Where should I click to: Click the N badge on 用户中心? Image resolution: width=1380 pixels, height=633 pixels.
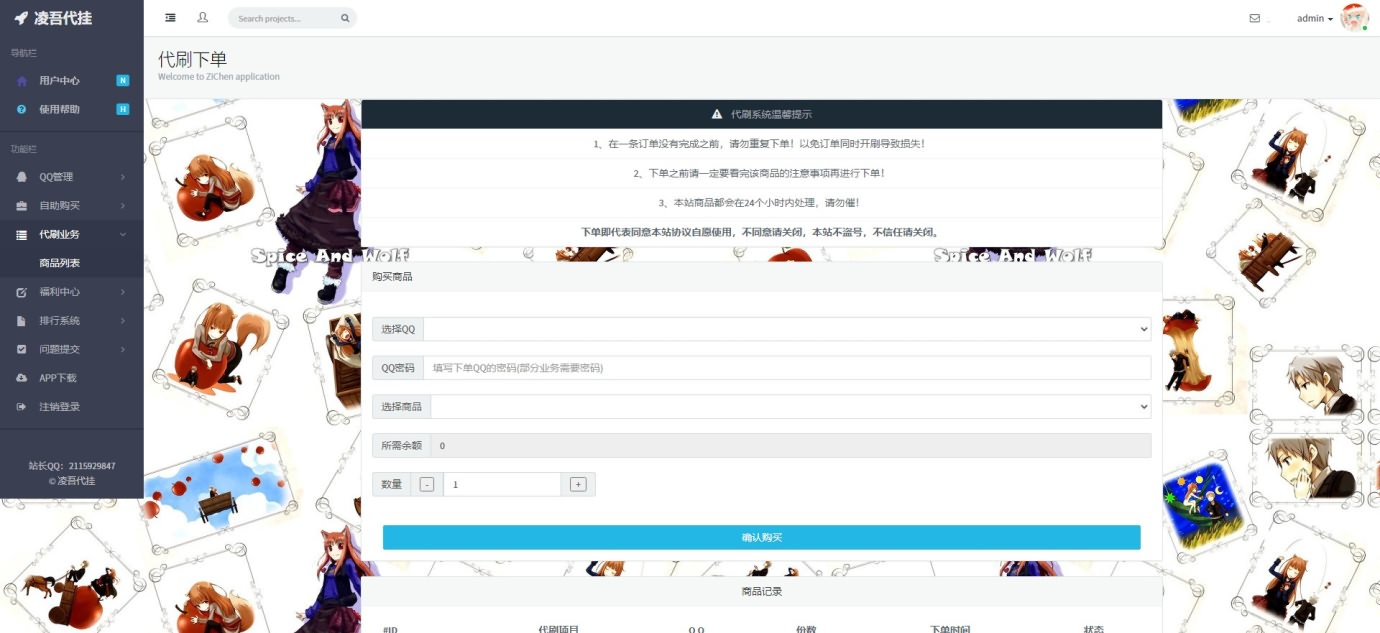click(123, 80)
